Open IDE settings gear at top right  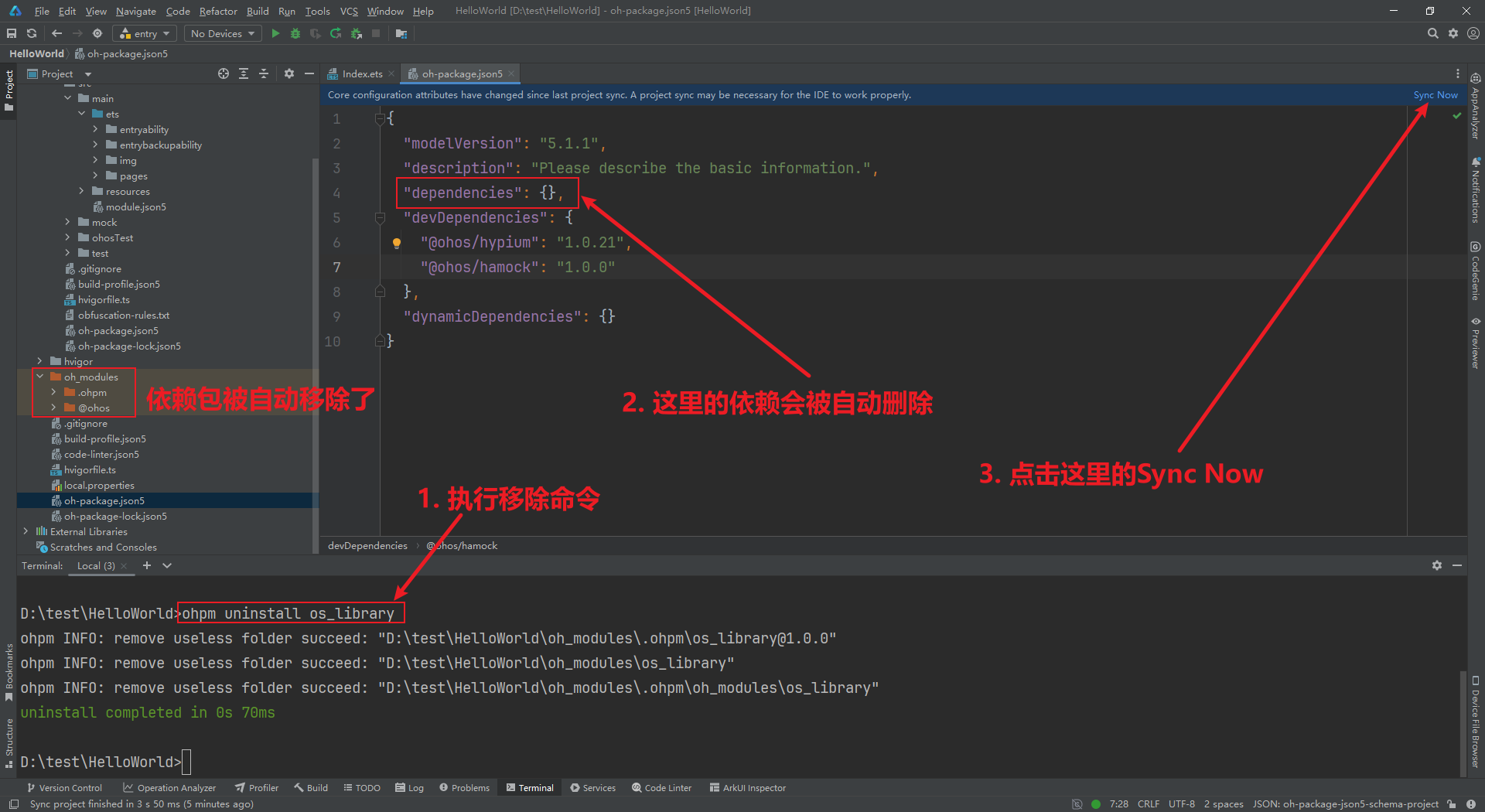(1453, 33)
